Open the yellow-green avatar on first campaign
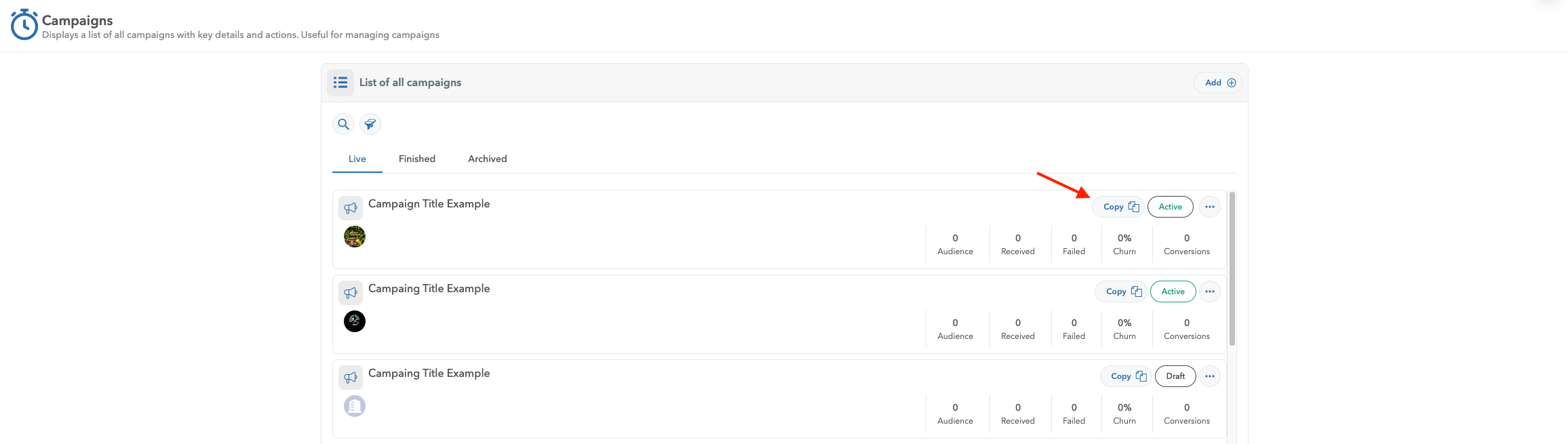This screenshot has height=444, width=1568. click(x=355, y=237)
